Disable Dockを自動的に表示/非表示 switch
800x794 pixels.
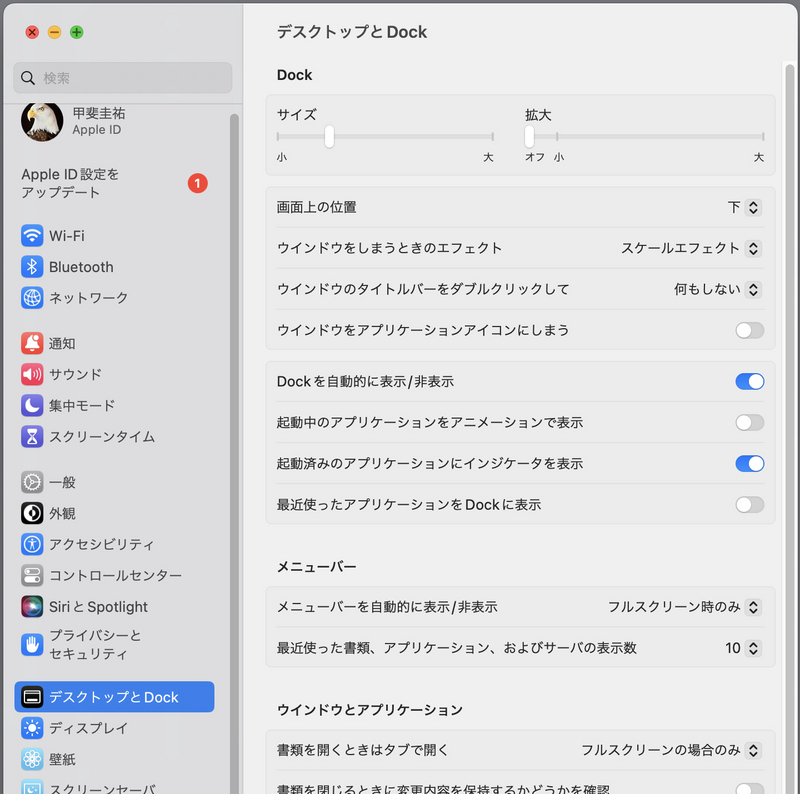[749, 382]
